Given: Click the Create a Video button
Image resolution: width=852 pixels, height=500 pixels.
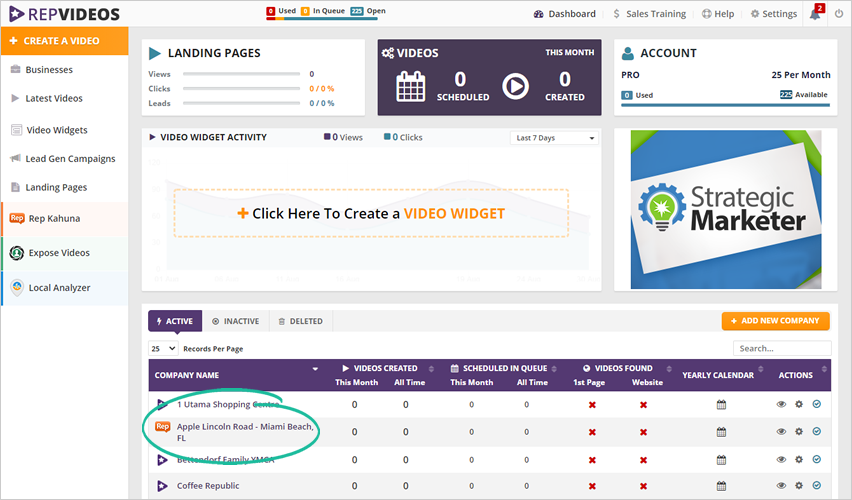Looking at the screenshot, I should tap(64, 41).
